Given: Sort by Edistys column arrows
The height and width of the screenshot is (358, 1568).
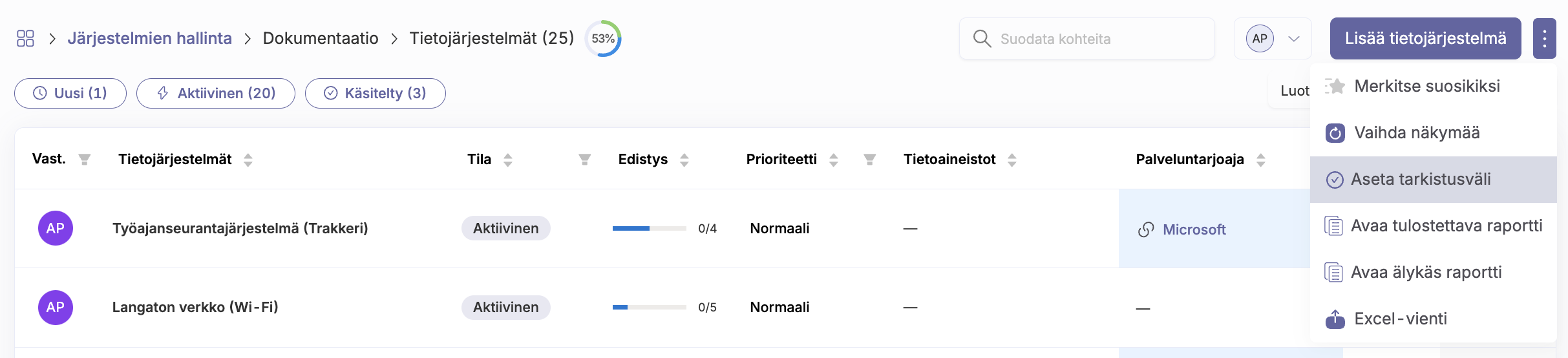Looking at the screenshot, I should click(684, 160).
